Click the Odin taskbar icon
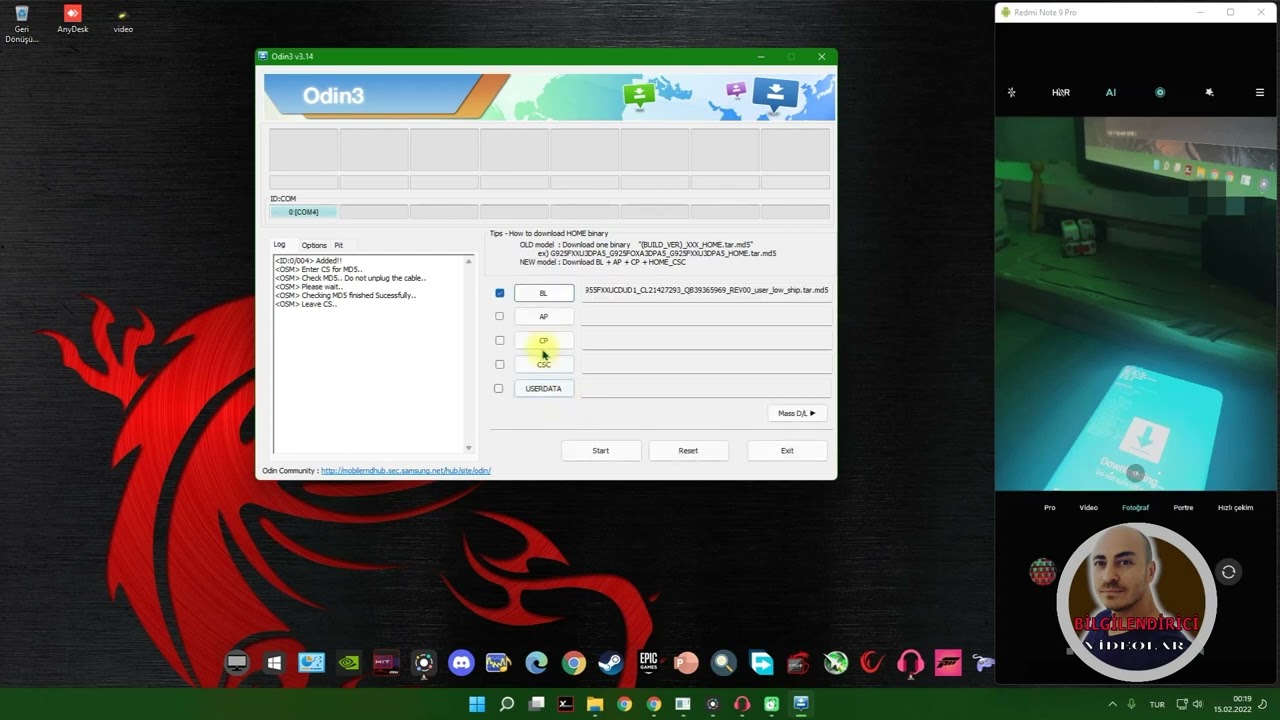Image resolution: width=1280 pixels, height=720 pixels. point(800,704)
